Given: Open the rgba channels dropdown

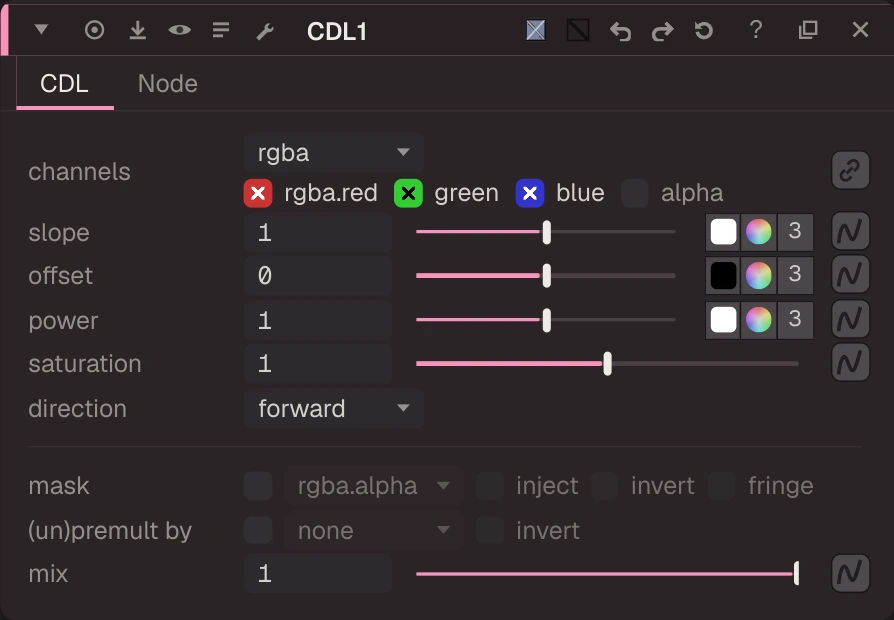Looking at the screenshot, I should 334,152.
